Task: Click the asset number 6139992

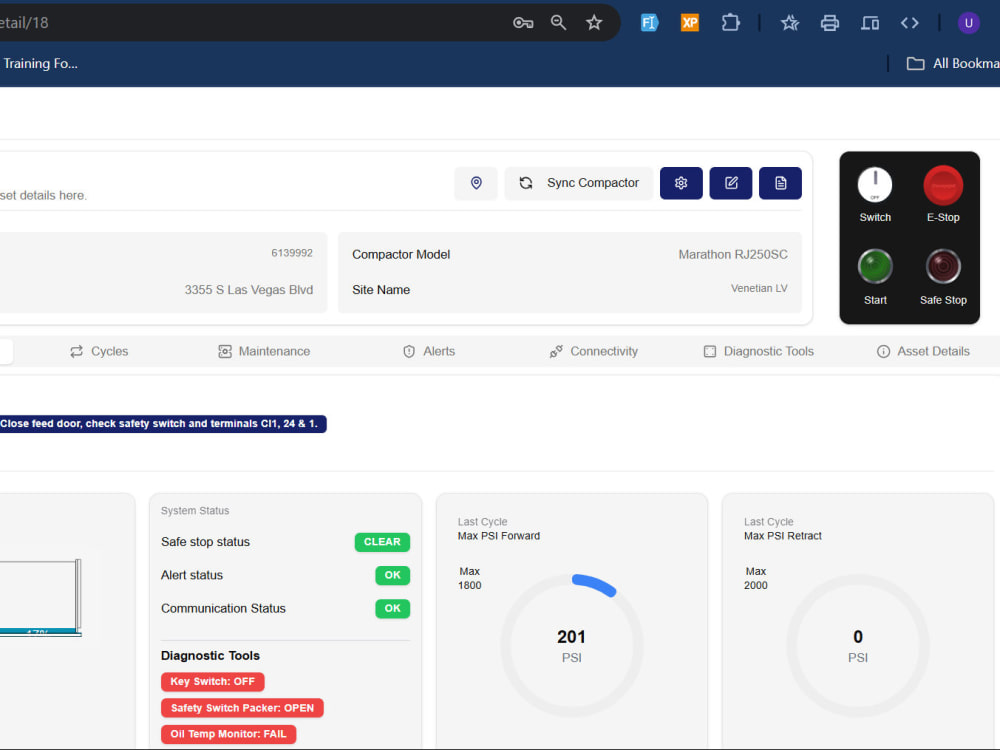Action: (292, 253)
